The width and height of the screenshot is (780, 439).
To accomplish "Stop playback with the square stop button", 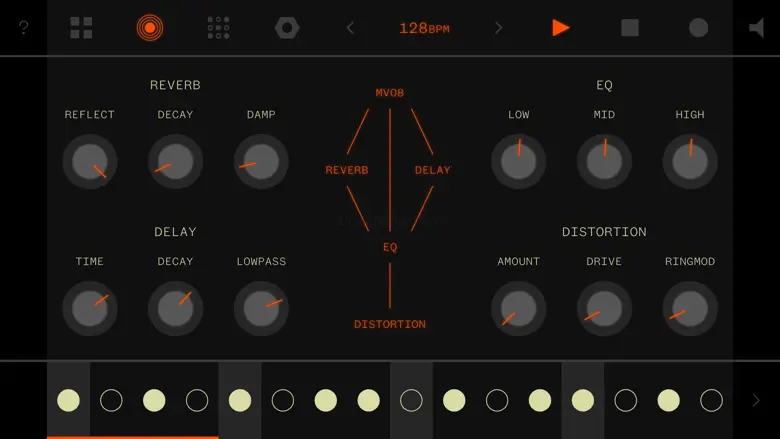I will pyautogui.click(x=630, y=28).
